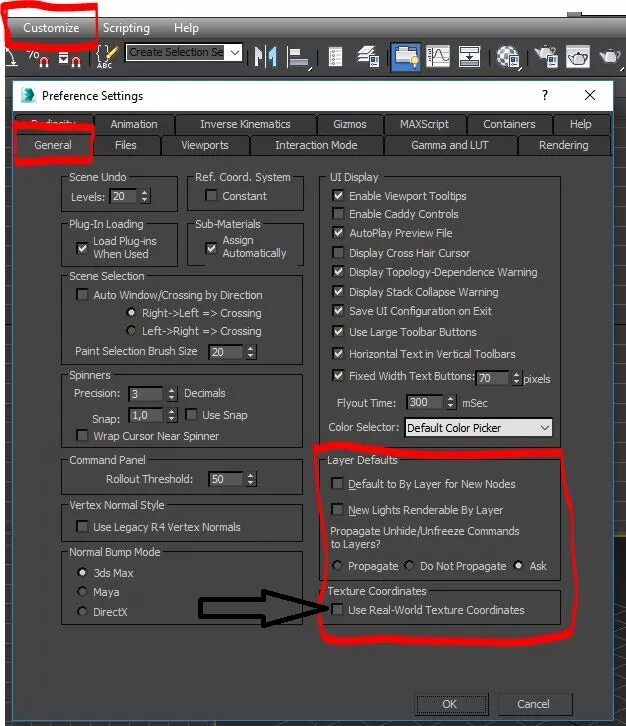Open the Color Selector dropdown
Screen dimensions: 626x726
[545, 428]
